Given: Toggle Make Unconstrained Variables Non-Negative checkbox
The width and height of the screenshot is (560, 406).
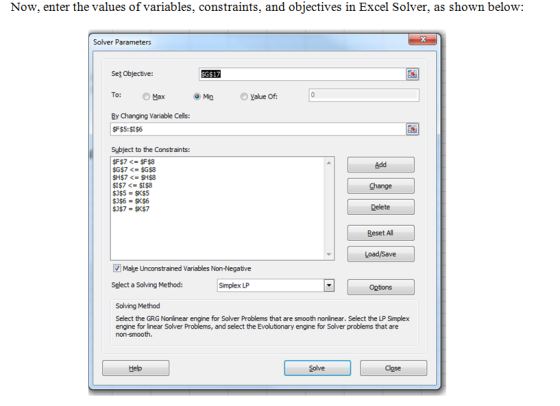Looking at the screenshot, I should pos(117,268).
